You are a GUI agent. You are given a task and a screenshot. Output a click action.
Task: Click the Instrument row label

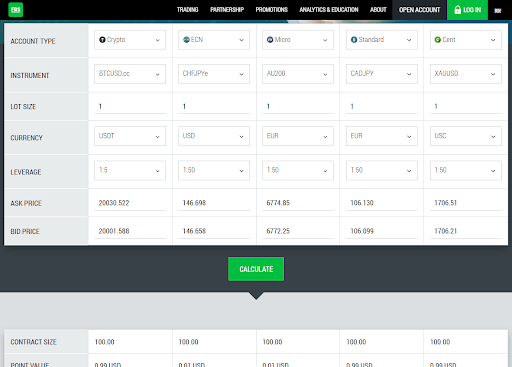click(30, 76)
